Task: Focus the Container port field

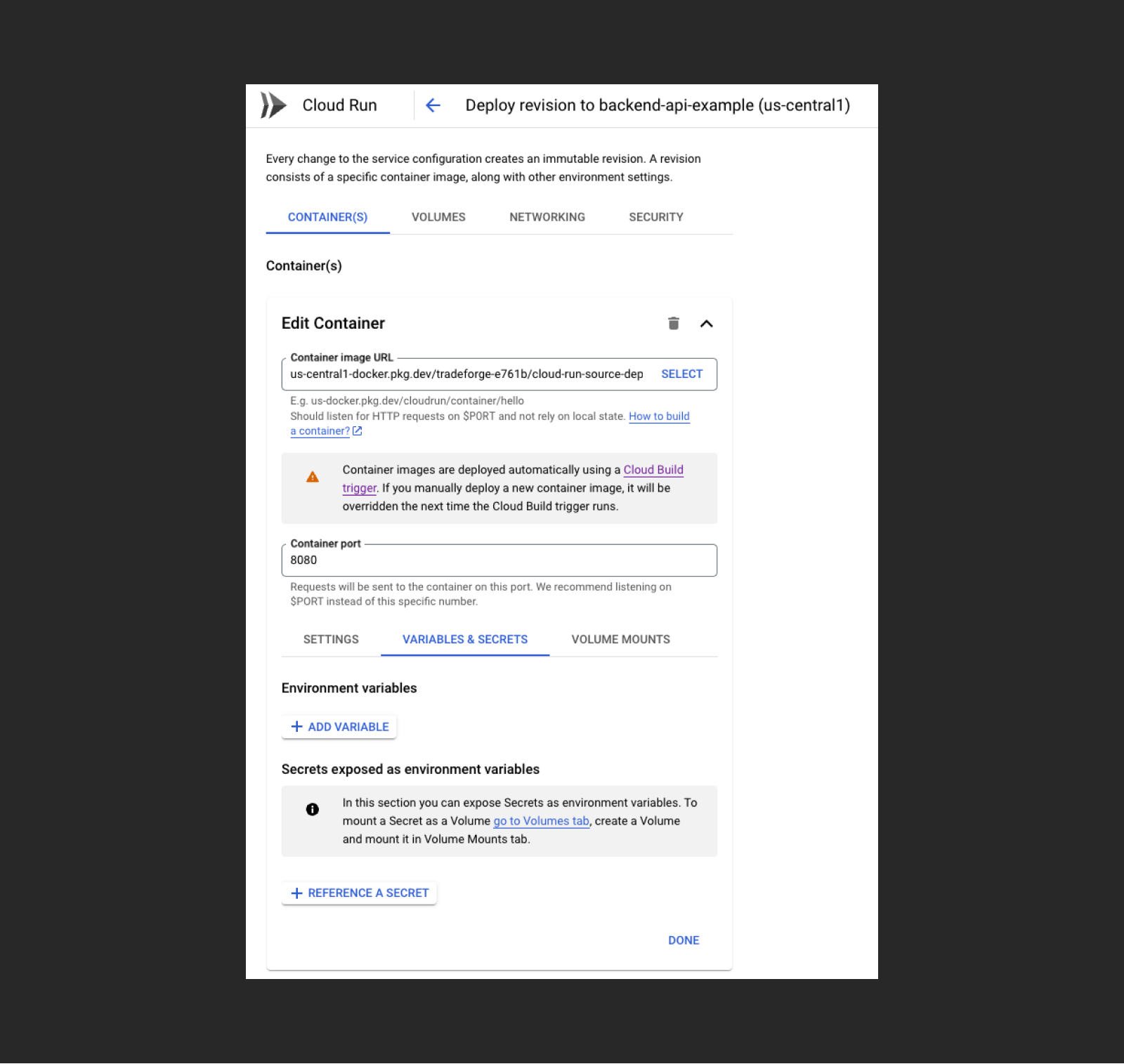Action: [499, 560]
